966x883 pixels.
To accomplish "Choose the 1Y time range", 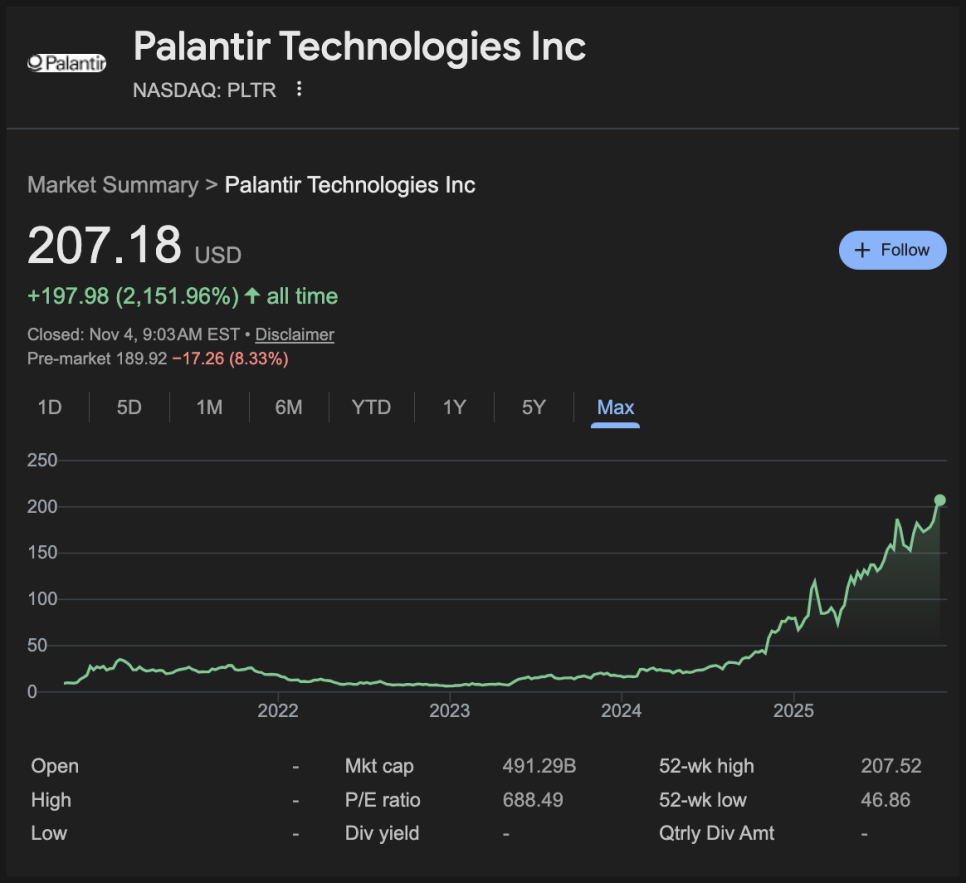I will click(454, 407).
